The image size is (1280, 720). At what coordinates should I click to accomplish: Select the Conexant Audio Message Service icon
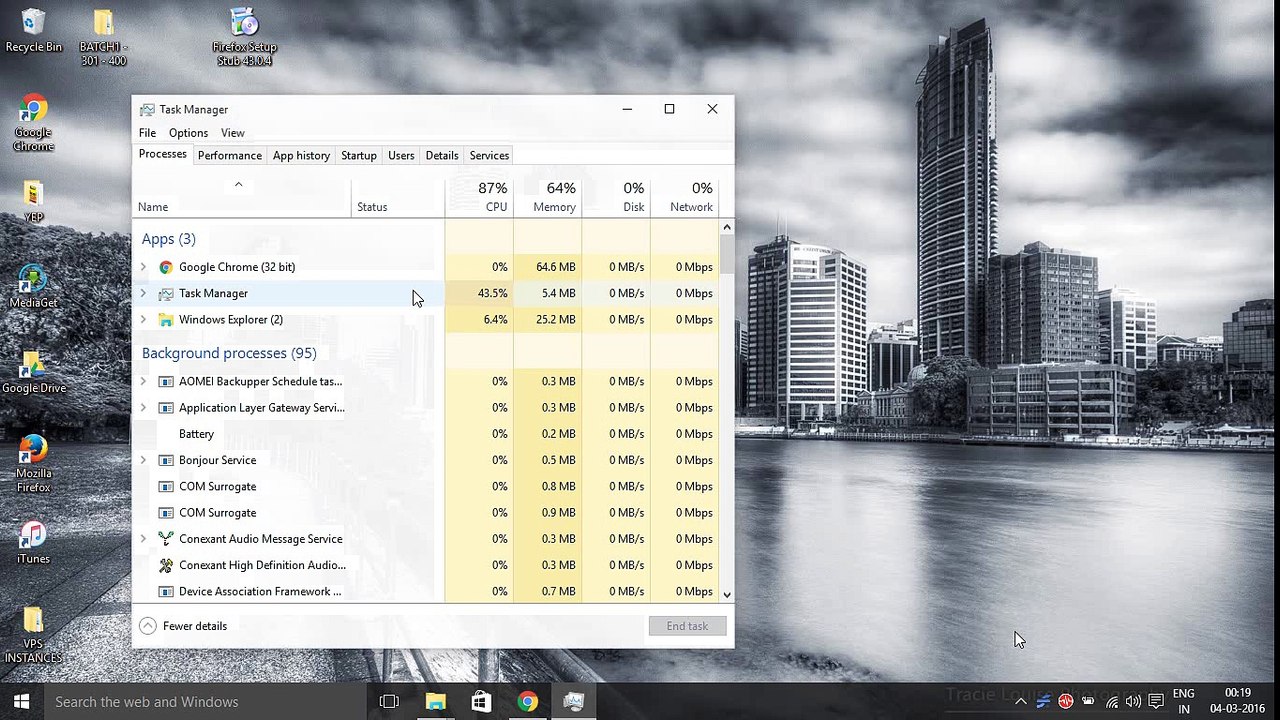click(x=166, y=539)
